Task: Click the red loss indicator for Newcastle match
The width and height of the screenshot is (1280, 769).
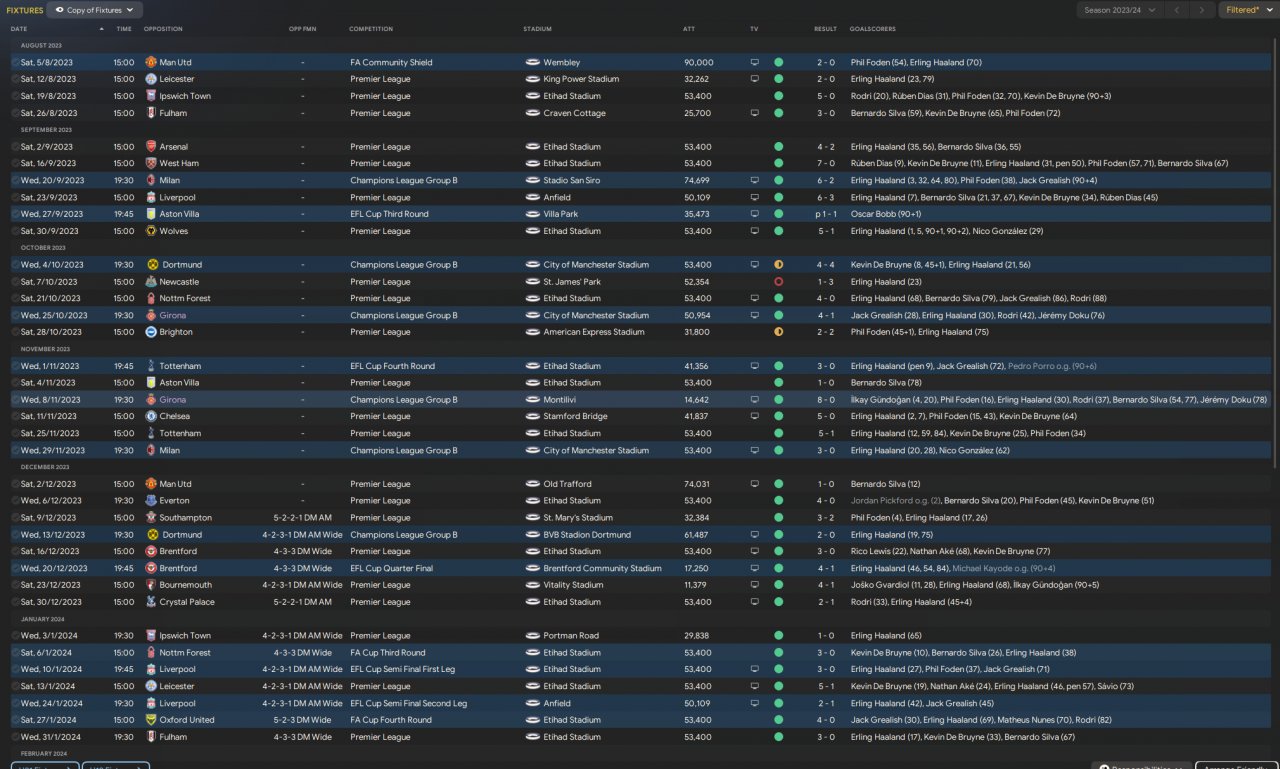Action: (x=778, y=282)
